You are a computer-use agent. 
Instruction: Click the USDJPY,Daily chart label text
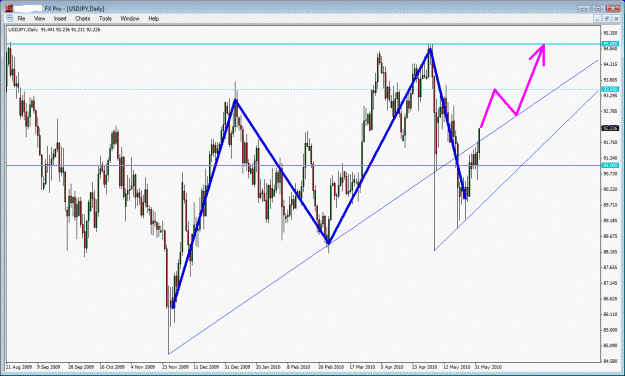(x=23, y=30)
